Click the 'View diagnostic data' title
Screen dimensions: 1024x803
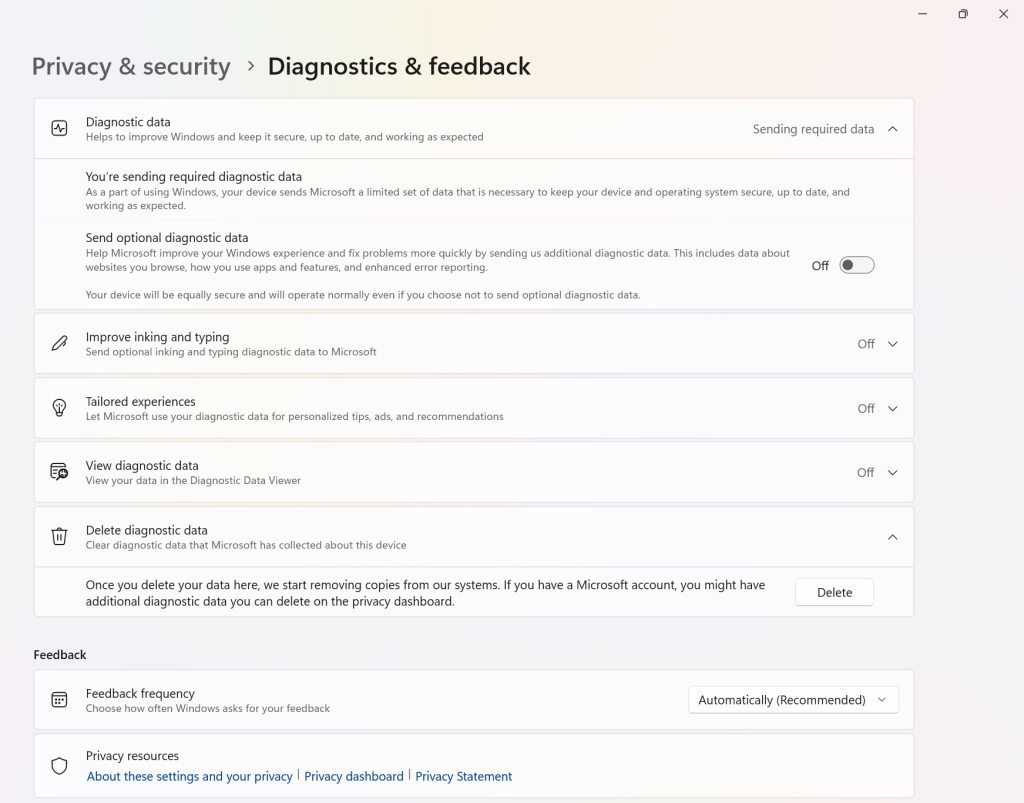pos(142,465)
